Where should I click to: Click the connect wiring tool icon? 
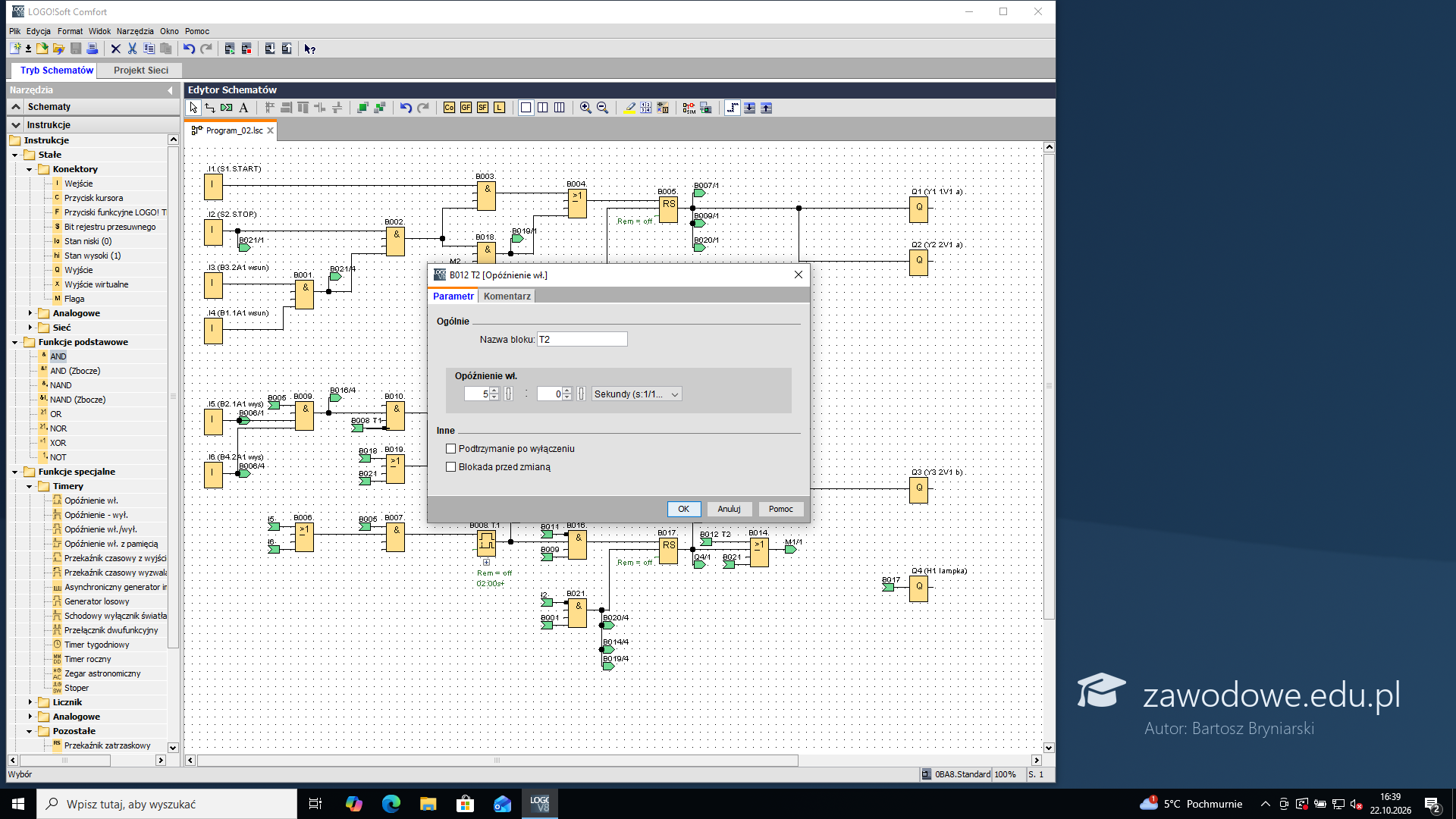[210, 108]
